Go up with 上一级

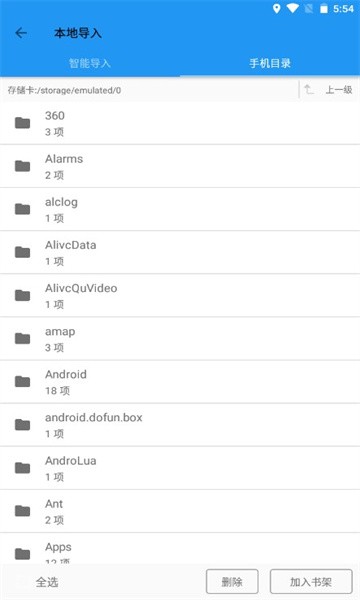[x=339, y=90]
